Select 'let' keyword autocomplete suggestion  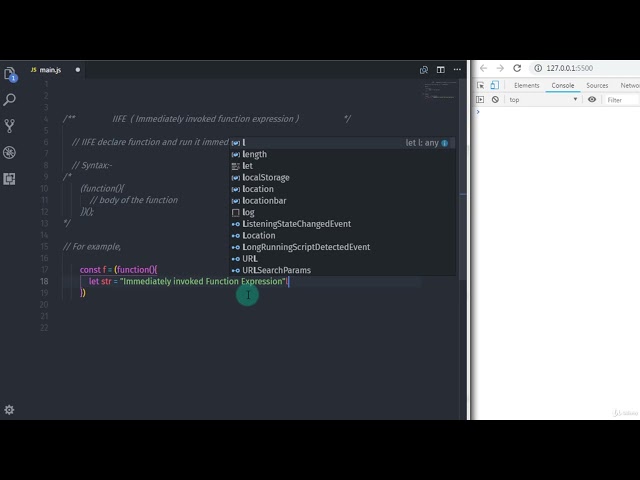pos(342,166)
